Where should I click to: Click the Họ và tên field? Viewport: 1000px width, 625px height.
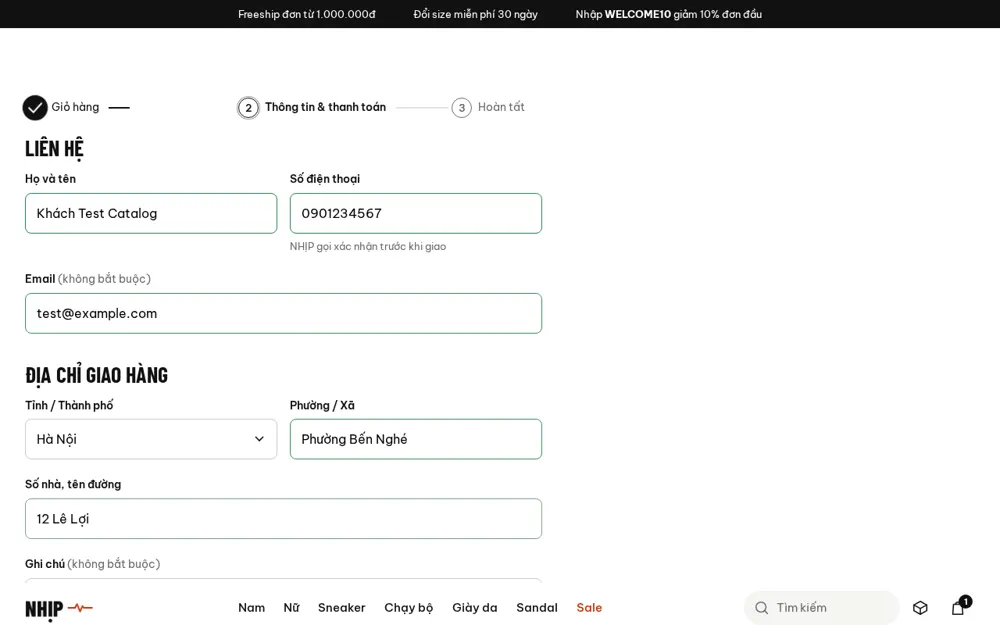click(x=151, y=213)
